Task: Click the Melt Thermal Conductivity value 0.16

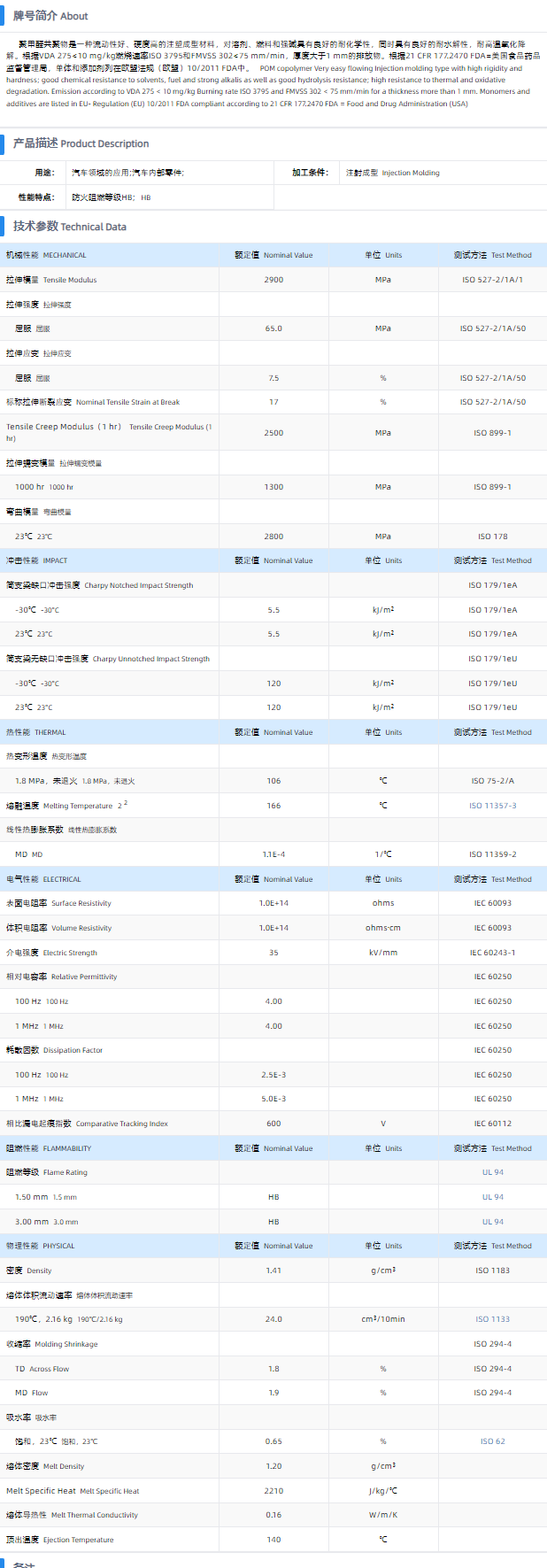Action: (273, 1515)
